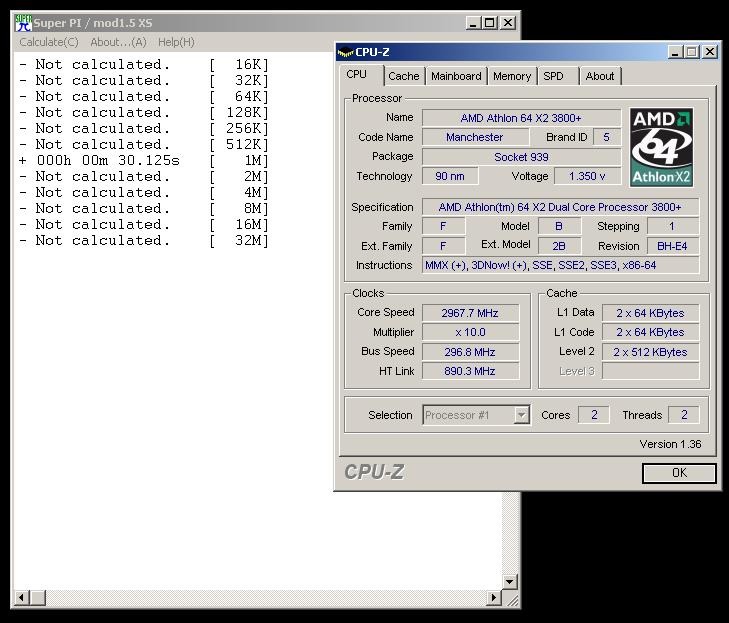Open the Help(H) menu in Super PI
Image resolution: width=729 pixels, height=623 pixels.
176,42
